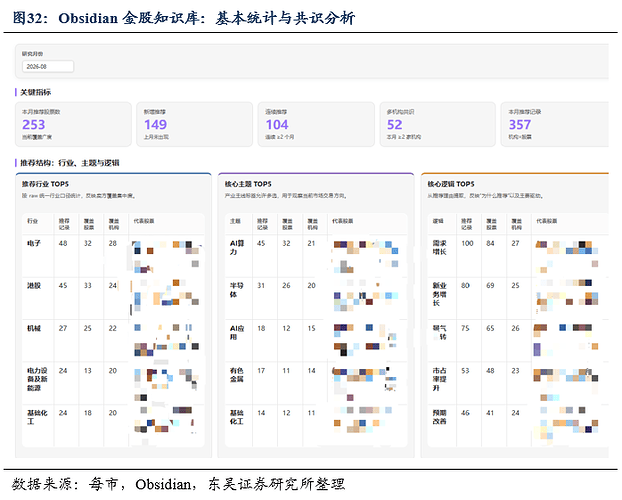
Task: Click the 核心逻辑 TOP5 panel title
Action: tap(451, 184)
